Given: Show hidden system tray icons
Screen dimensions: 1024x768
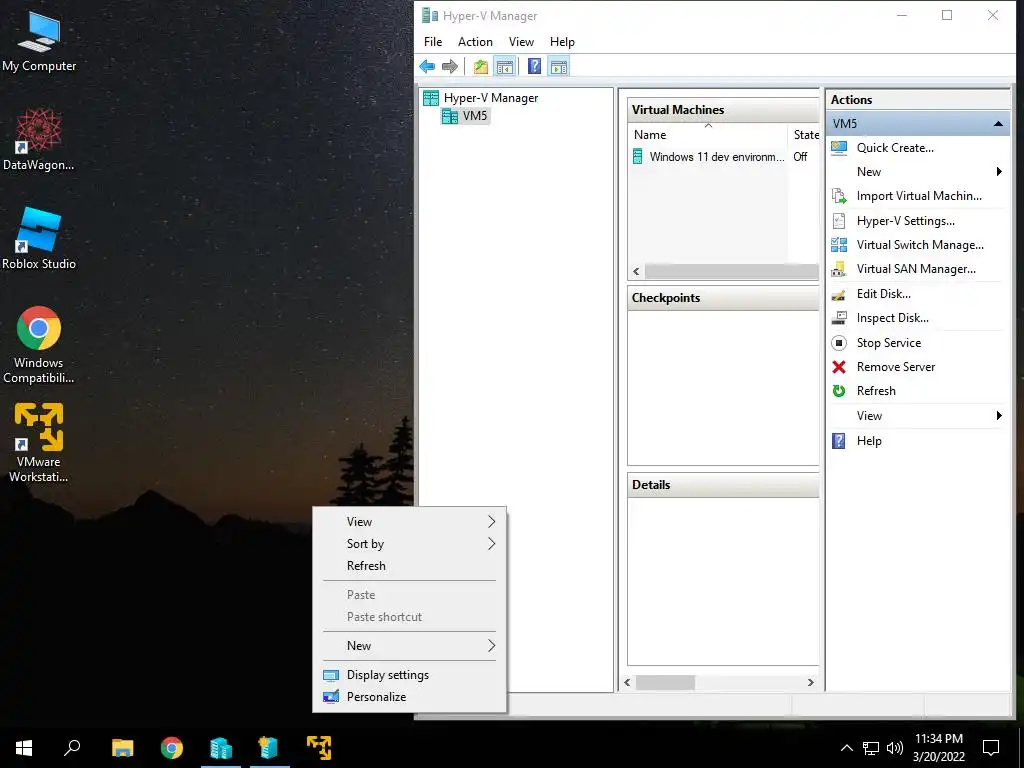Looking at the screenshot, I should tap(846, 748).
